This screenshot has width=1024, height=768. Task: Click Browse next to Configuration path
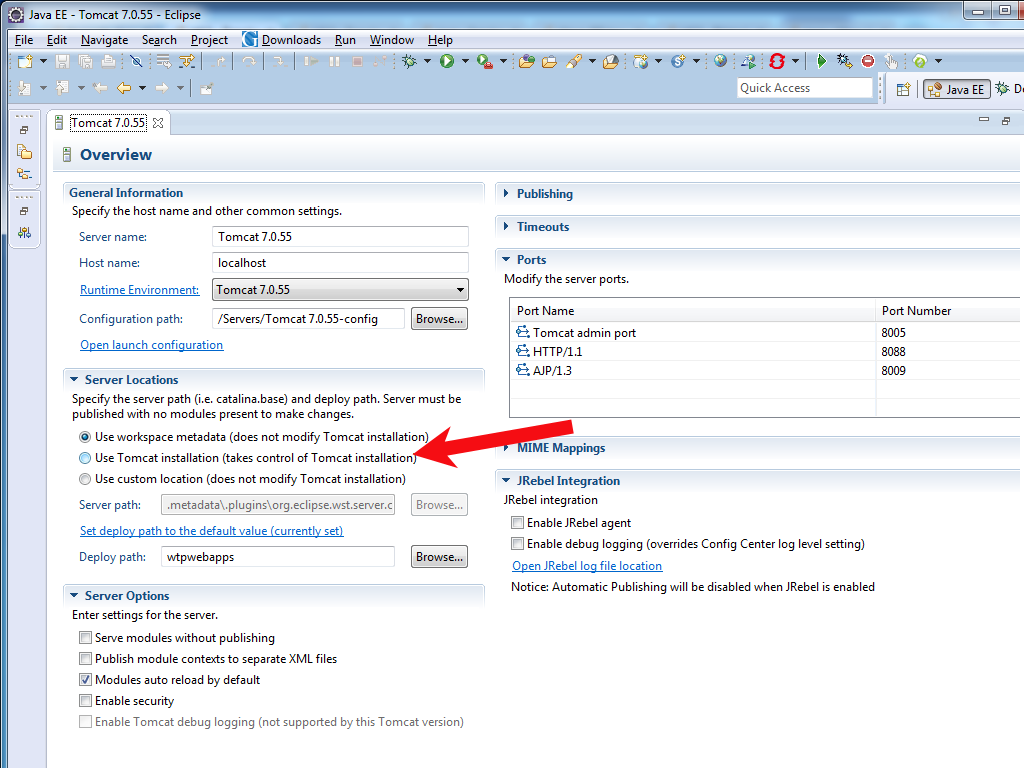point(439,319)
